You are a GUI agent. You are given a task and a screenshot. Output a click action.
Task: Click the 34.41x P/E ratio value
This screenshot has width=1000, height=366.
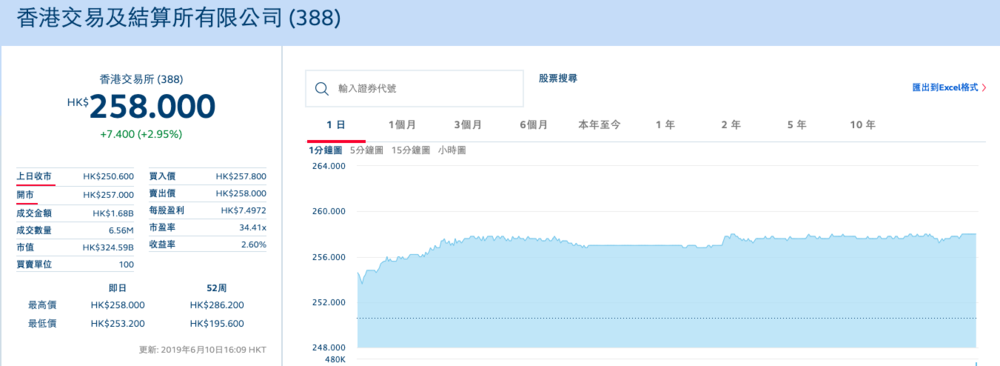tap(253, 227)
